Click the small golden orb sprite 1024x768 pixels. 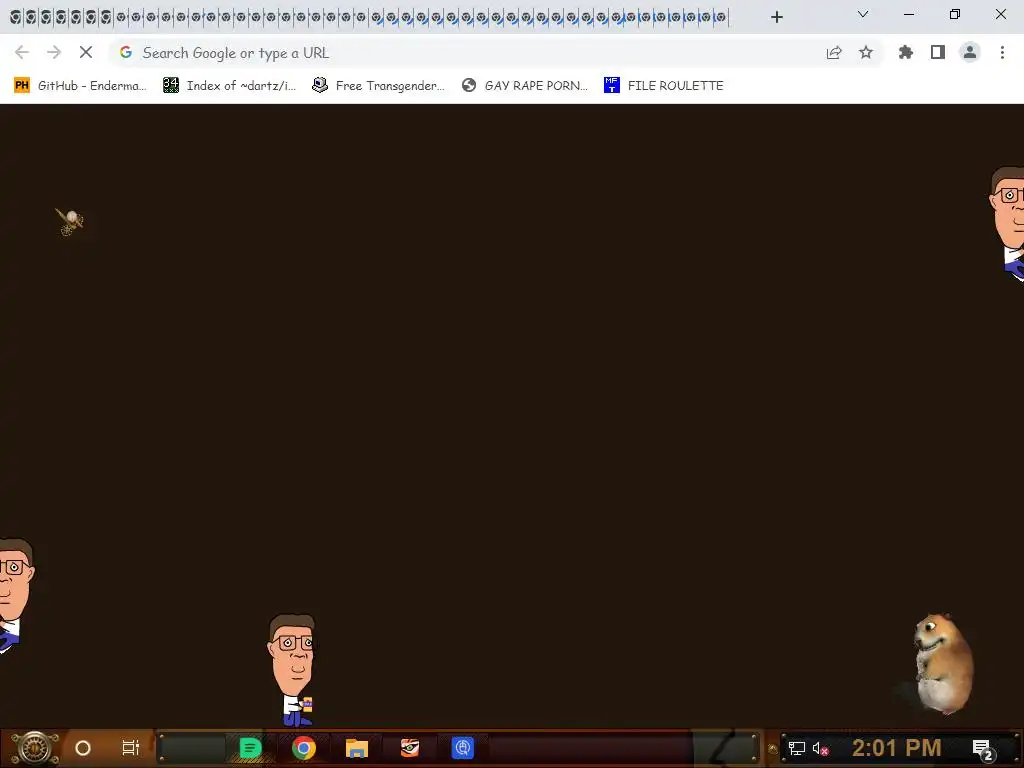point(69,221)
